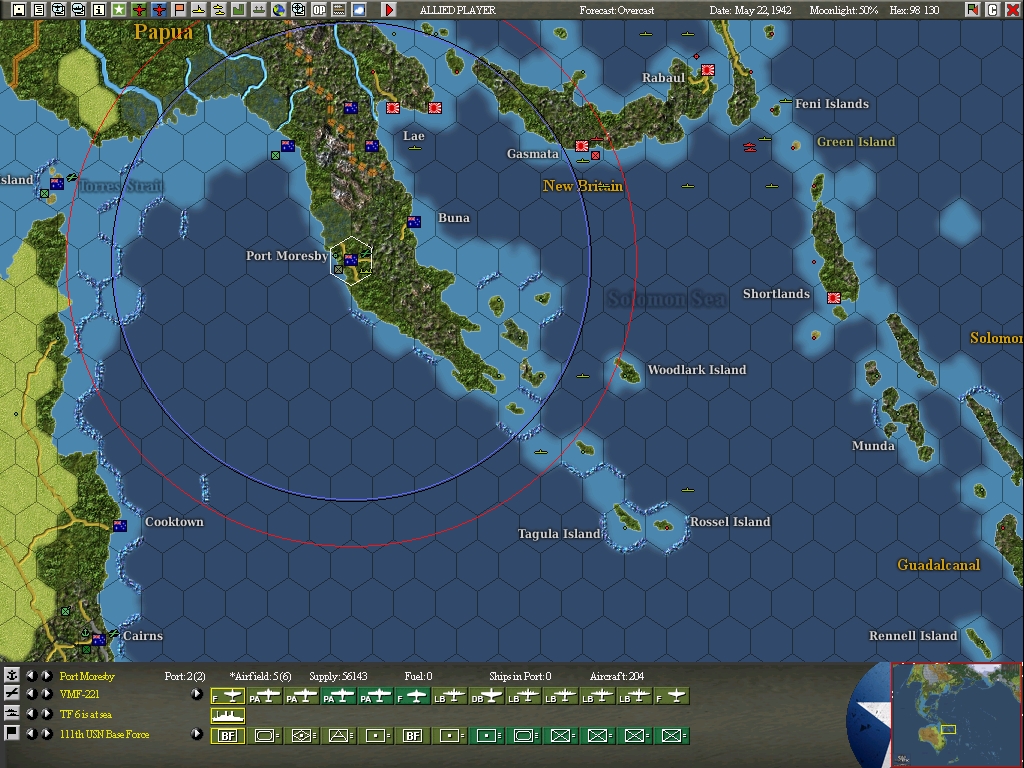Select the DB dive bomber unit icon
Image resolution: width=1024 pixels, height=768 pixels.
487,697
